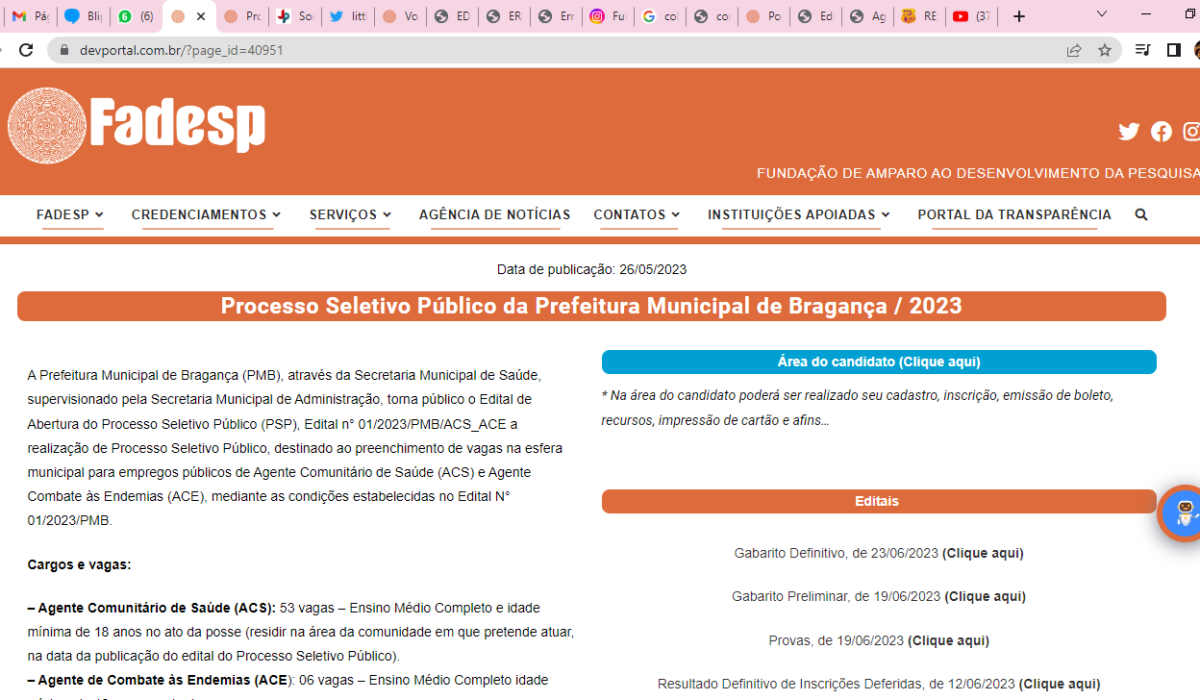Click the Fadesp logo
This screenshot has width=1200, height=700.
pos(137,126)
